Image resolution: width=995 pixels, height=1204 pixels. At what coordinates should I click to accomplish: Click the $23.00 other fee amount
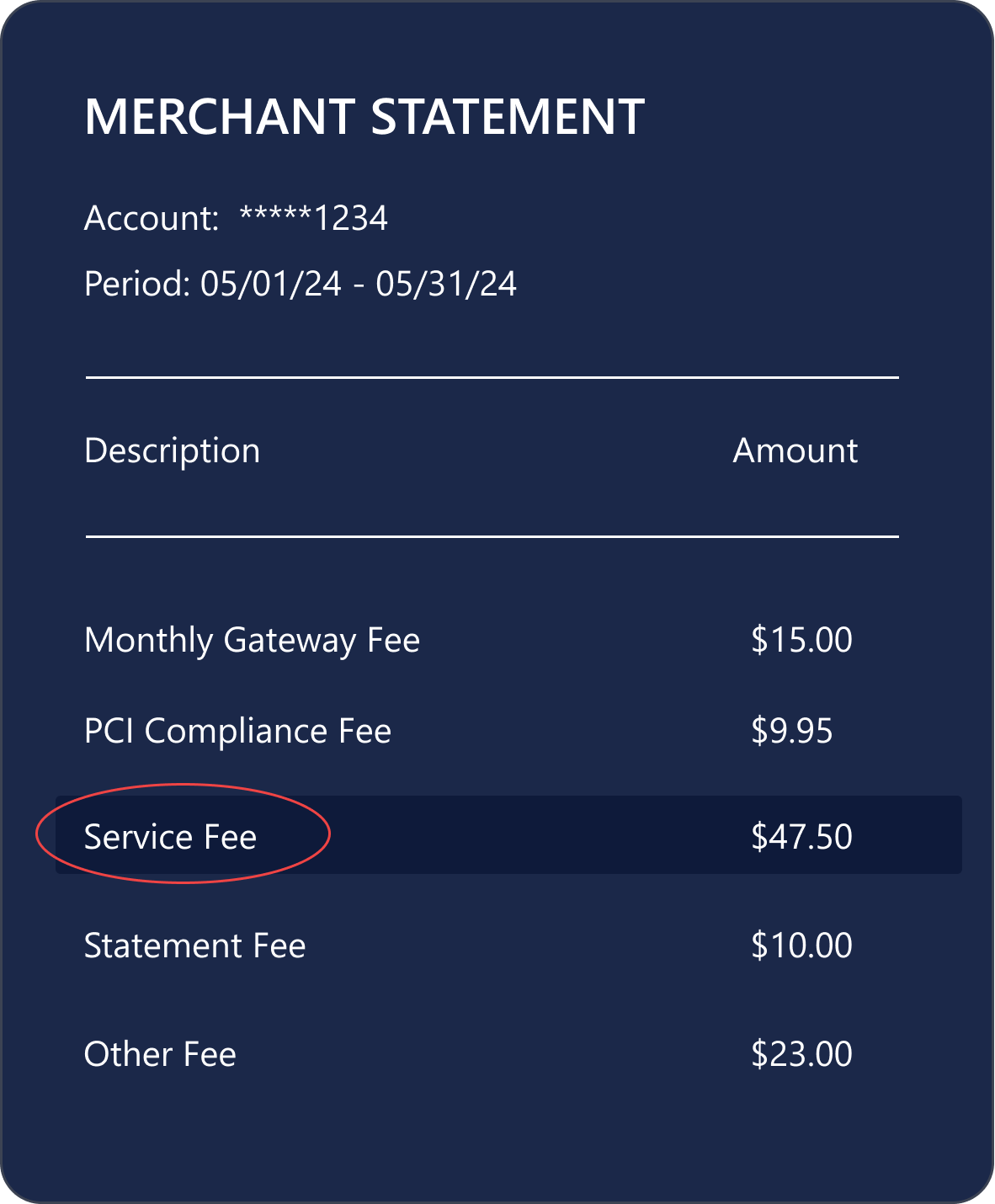coord(801,1054)
